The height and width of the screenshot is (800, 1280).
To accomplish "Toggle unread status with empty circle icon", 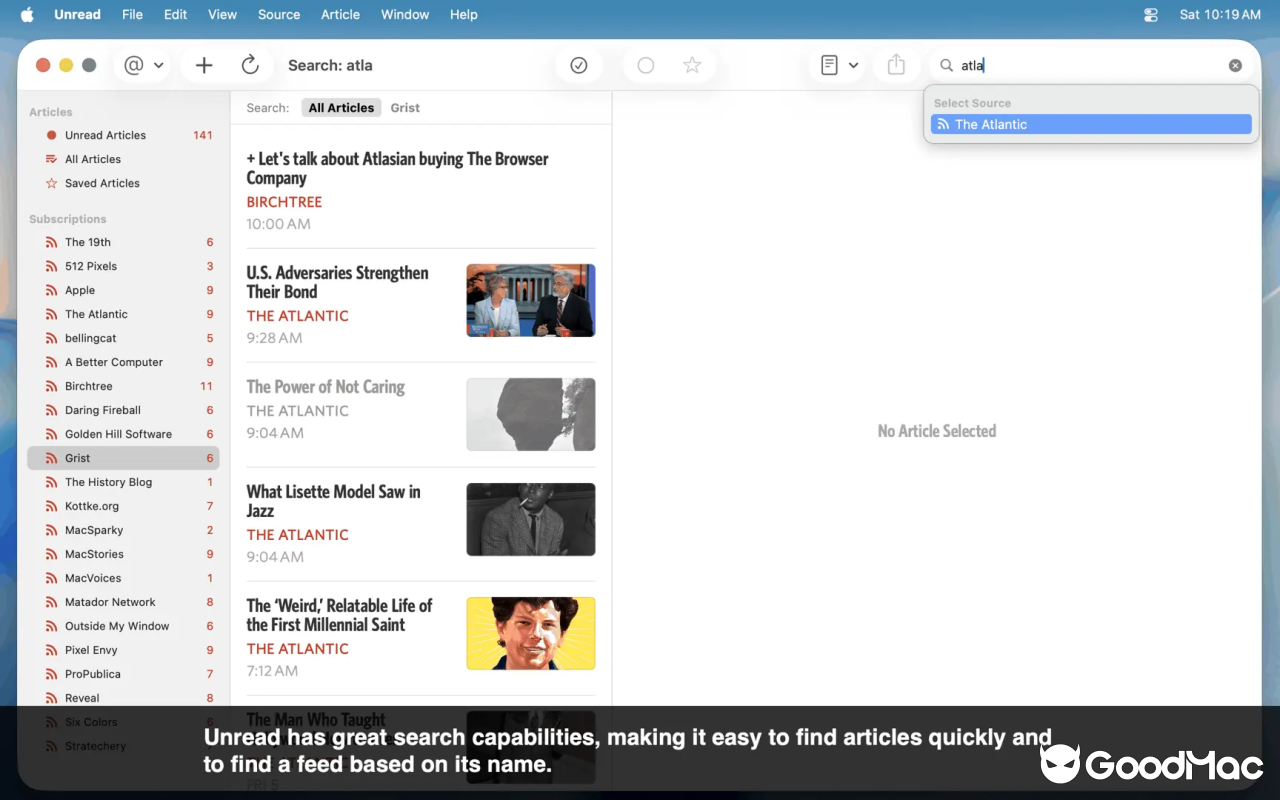I will [646, 65].
